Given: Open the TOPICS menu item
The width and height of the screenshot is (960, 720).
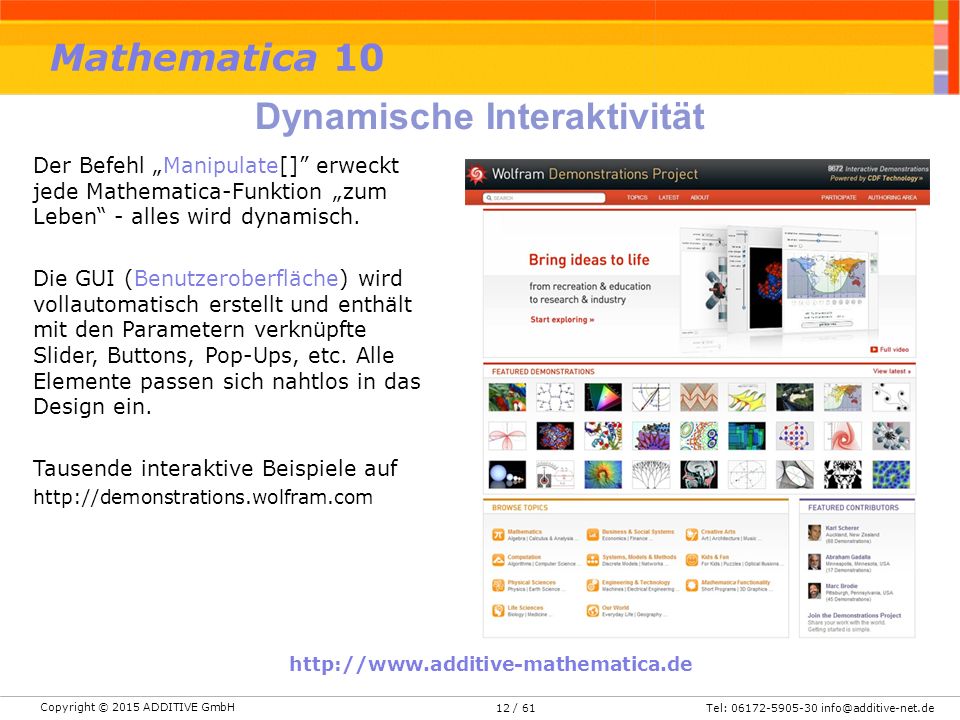Looking at the screenshot, I should (637, 198).
